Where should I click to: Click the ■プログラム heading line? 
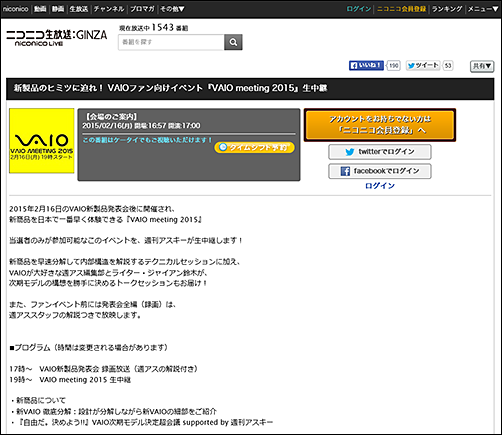tap(89, 348)
